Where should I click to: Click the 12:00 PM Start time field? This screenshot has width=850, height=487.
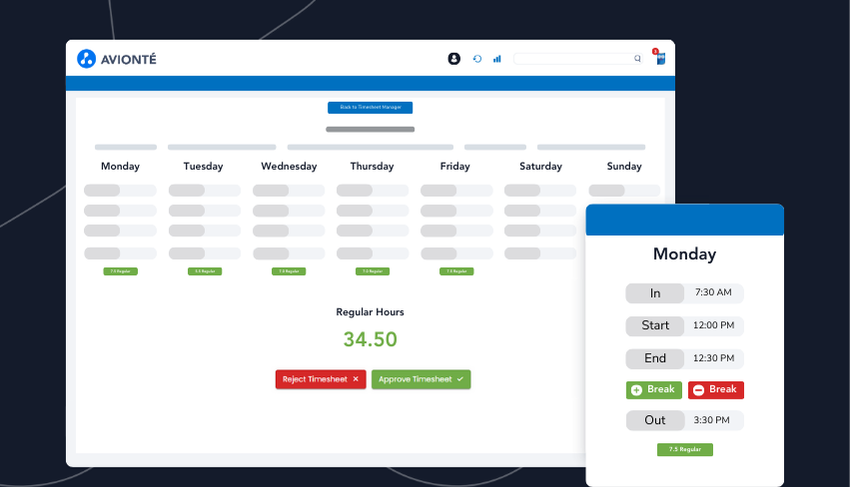click(712, 326)
